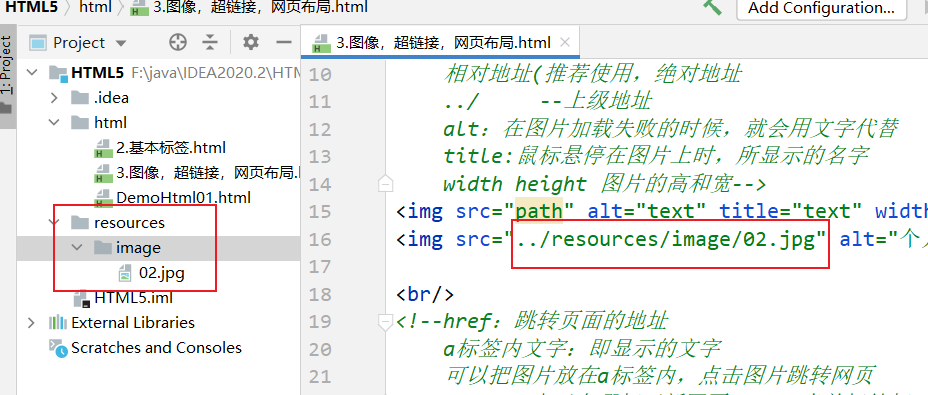
Task: Expand the .idea folder
Action: point(54,98)
